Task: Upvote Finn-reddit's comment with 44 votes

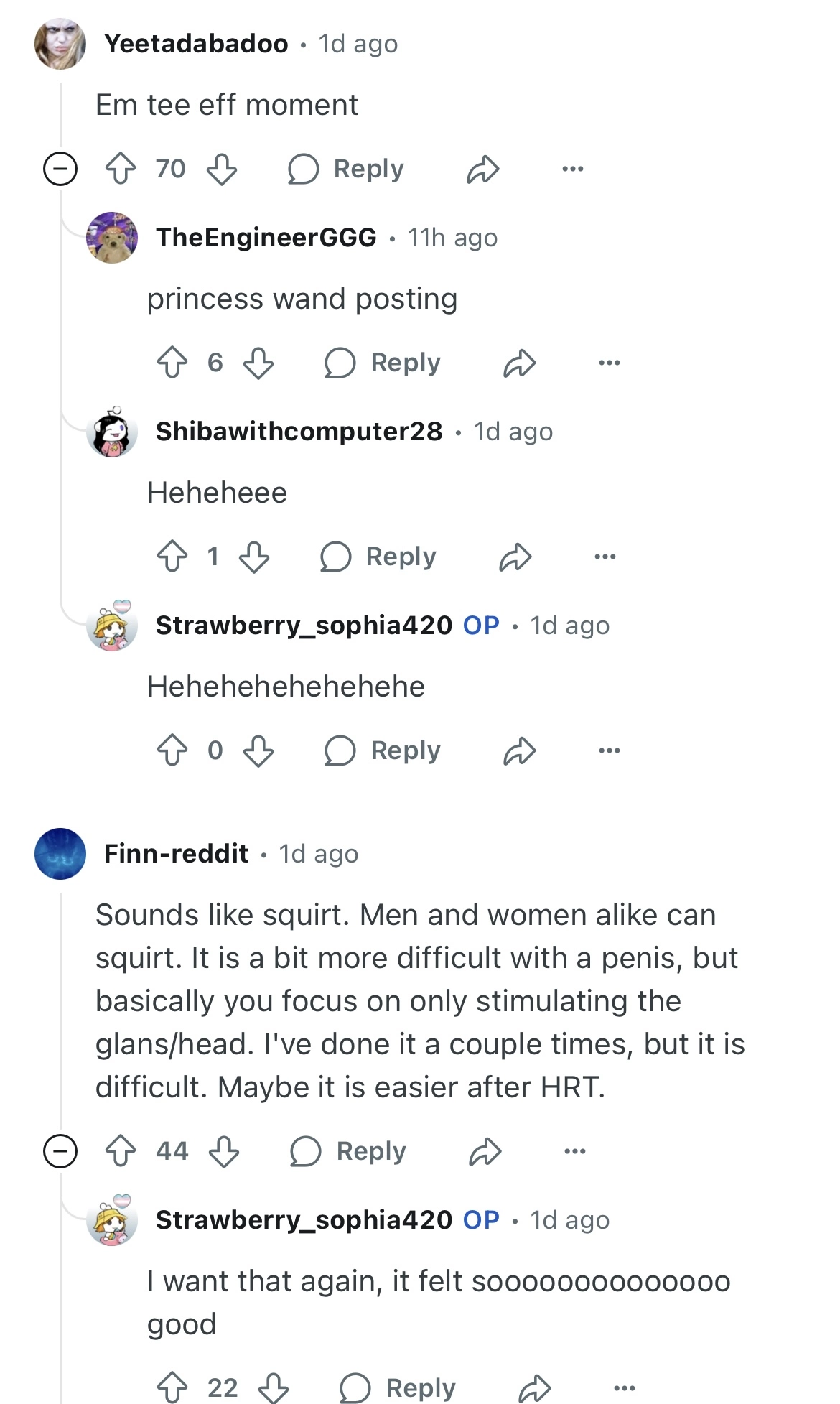Action: pyautogui.click(x=121, y=1151)
